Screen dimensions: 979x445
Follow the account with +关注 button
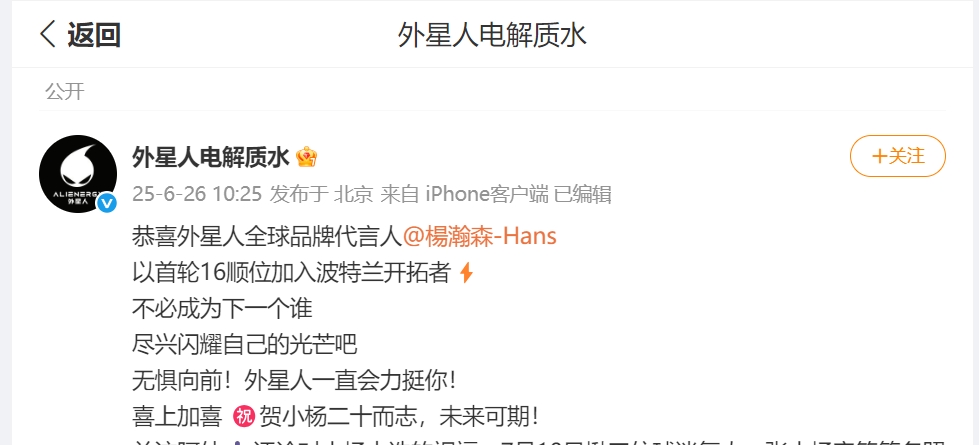click(898, 156)
